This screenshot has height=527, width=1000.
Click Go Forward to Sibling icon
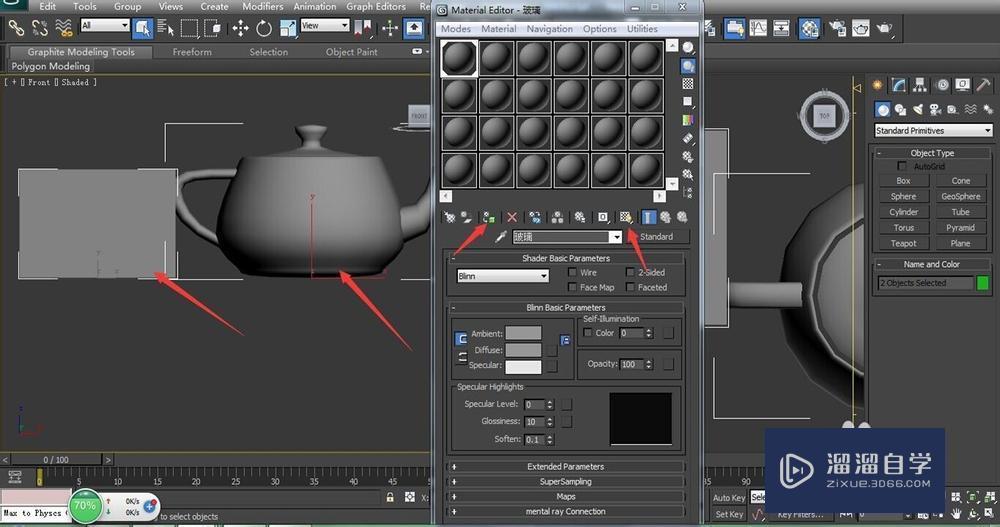682,218
